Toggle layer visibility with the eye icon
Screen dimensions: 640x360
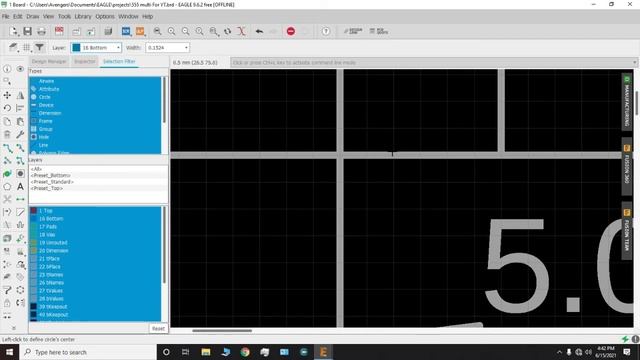pos(20,69)
